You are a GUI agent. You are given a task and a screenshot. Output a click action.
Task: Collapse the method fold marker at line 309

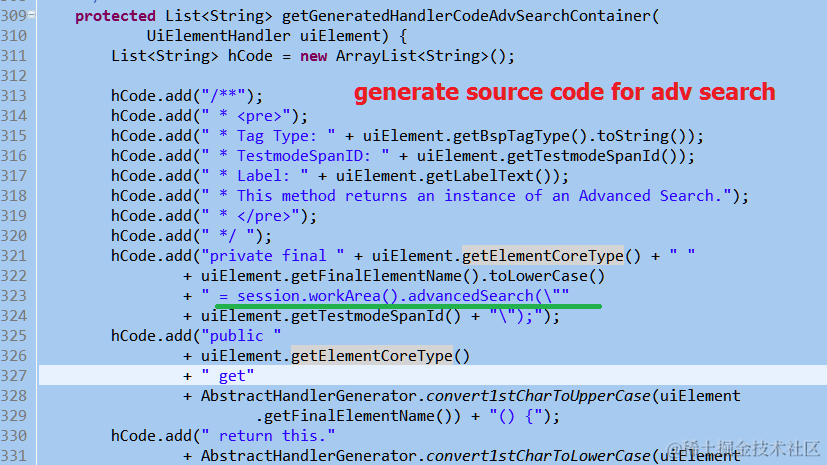32,15
